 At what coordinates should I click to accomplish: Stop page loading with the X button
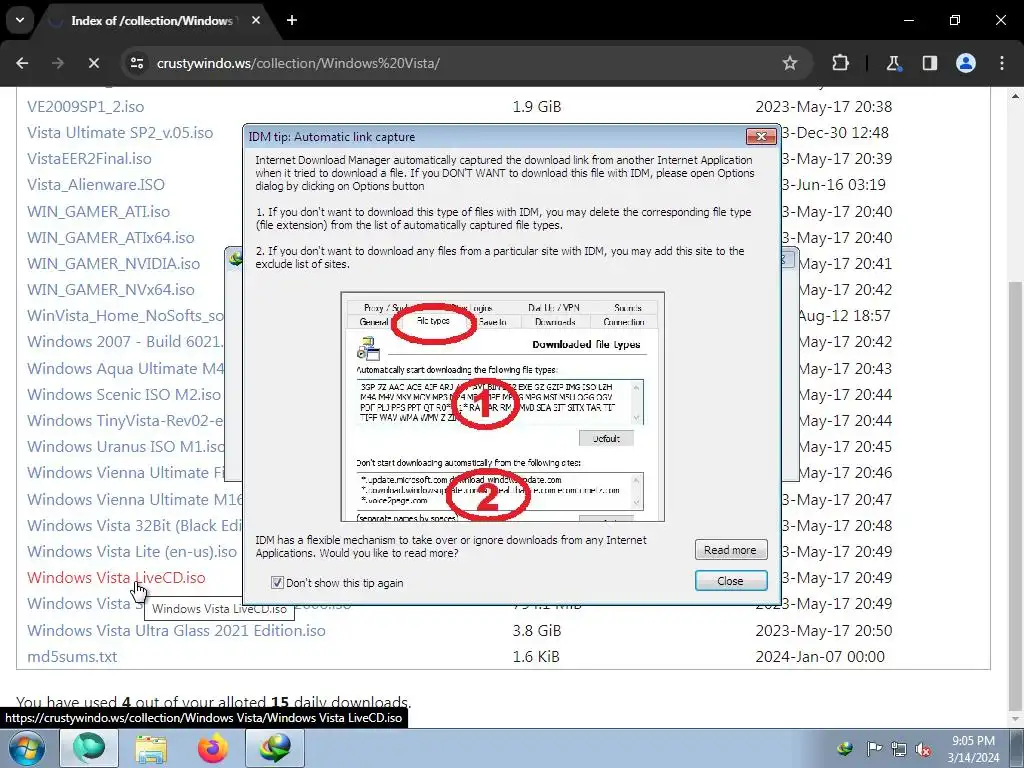coord(93,63)
